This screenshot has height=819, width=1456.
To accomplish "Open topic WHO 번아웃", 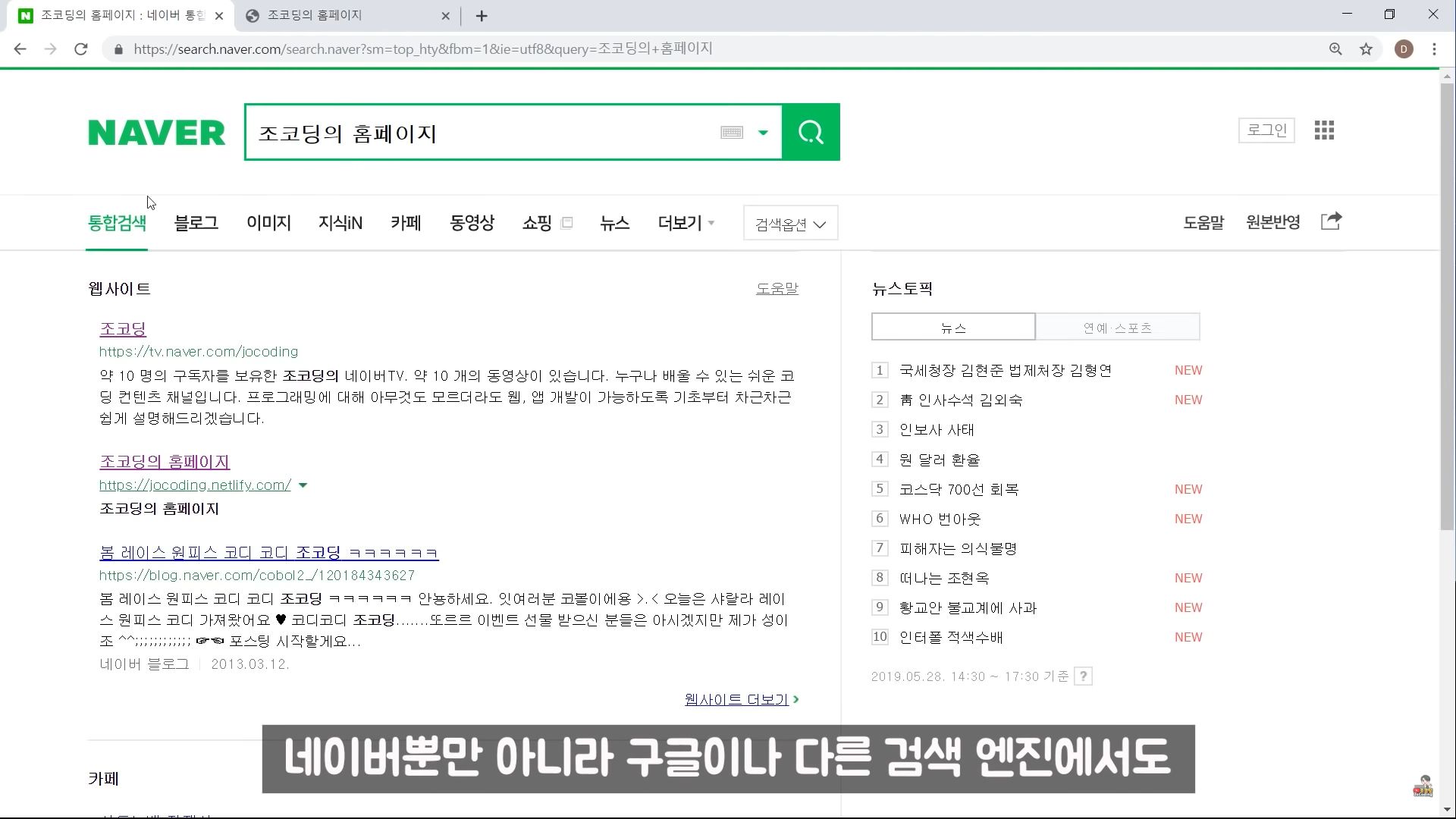I will [x=940, y=519].
